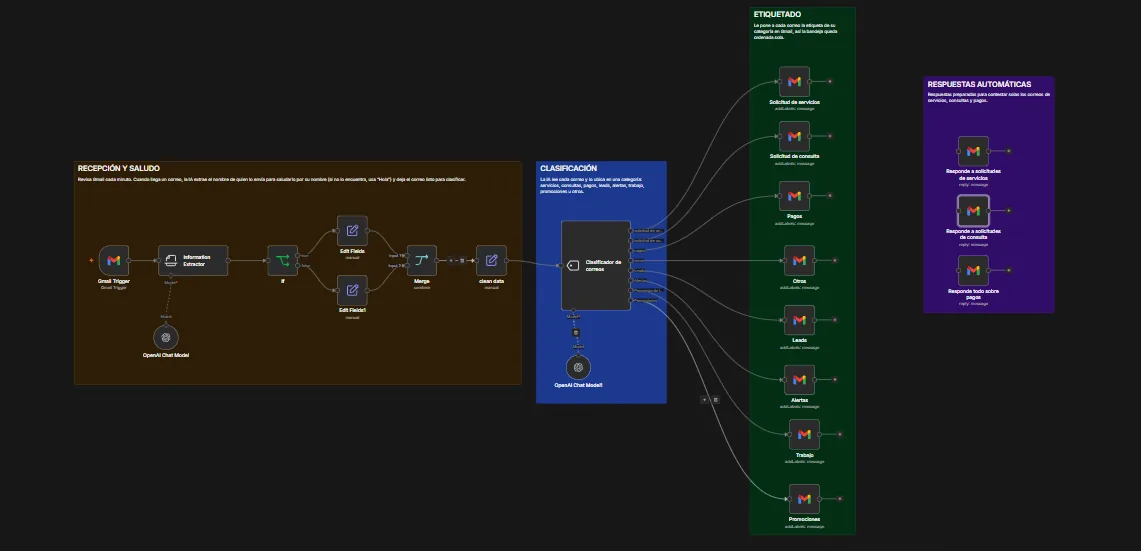Click the If node true output port
The height and width of the screenshot is (551, 1141).
[298, 255]
